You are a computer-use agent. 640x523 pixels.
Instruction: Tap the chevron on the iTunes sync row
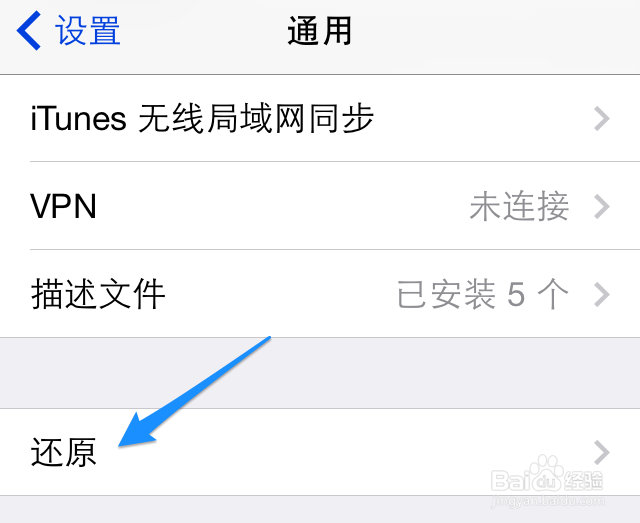click(602, 118)
